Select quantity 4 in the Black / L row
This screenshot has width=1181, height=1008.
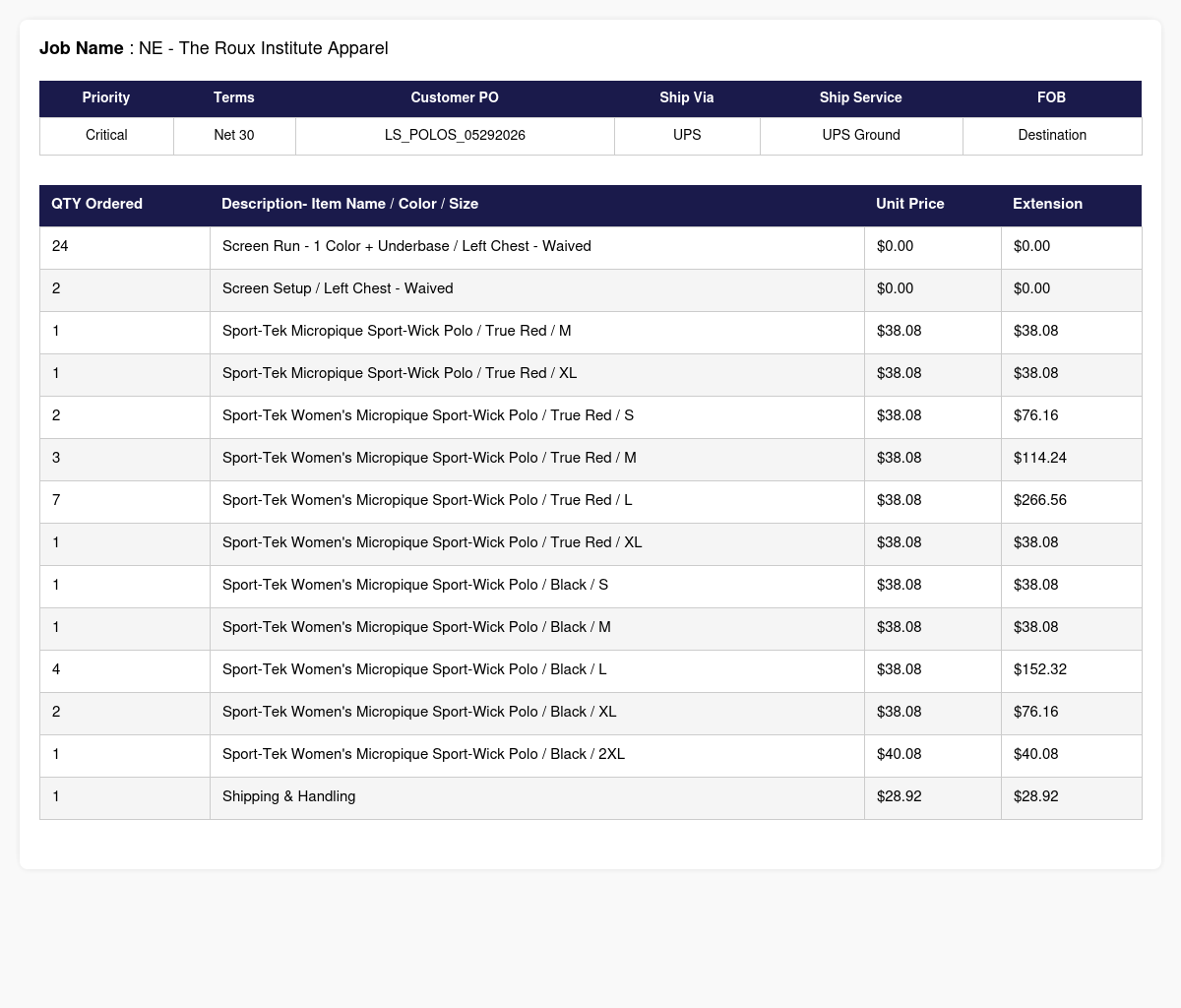(56, 669)
